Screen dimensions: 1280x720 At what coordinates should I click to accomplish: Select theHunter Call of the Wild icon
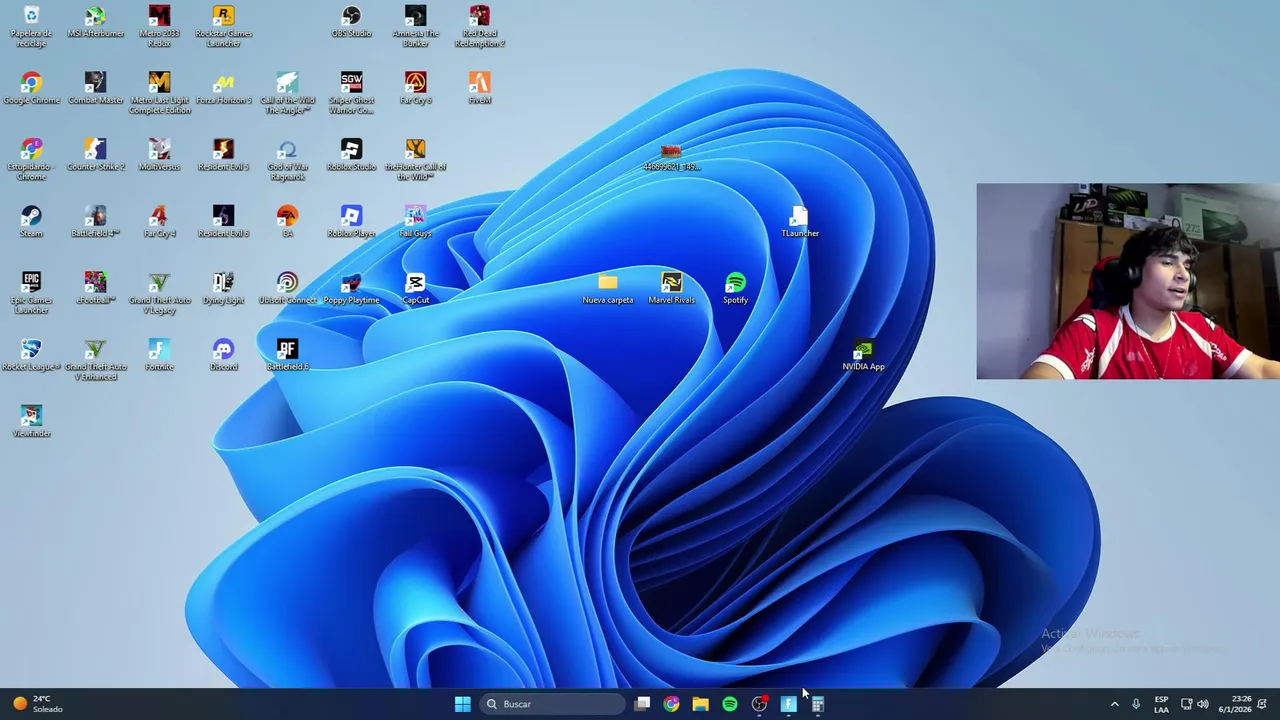click(x=416, y=160)
